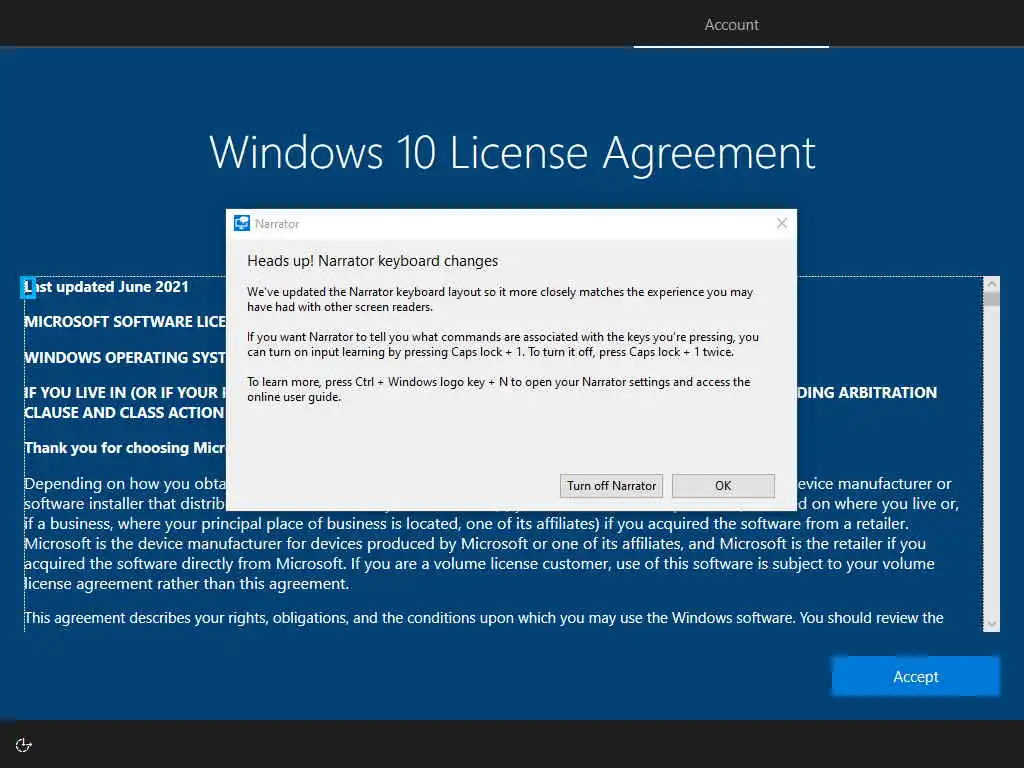1024x768 pixels.
Task: Accept the Windows 10 License Agreement
Action: [916, 677]
